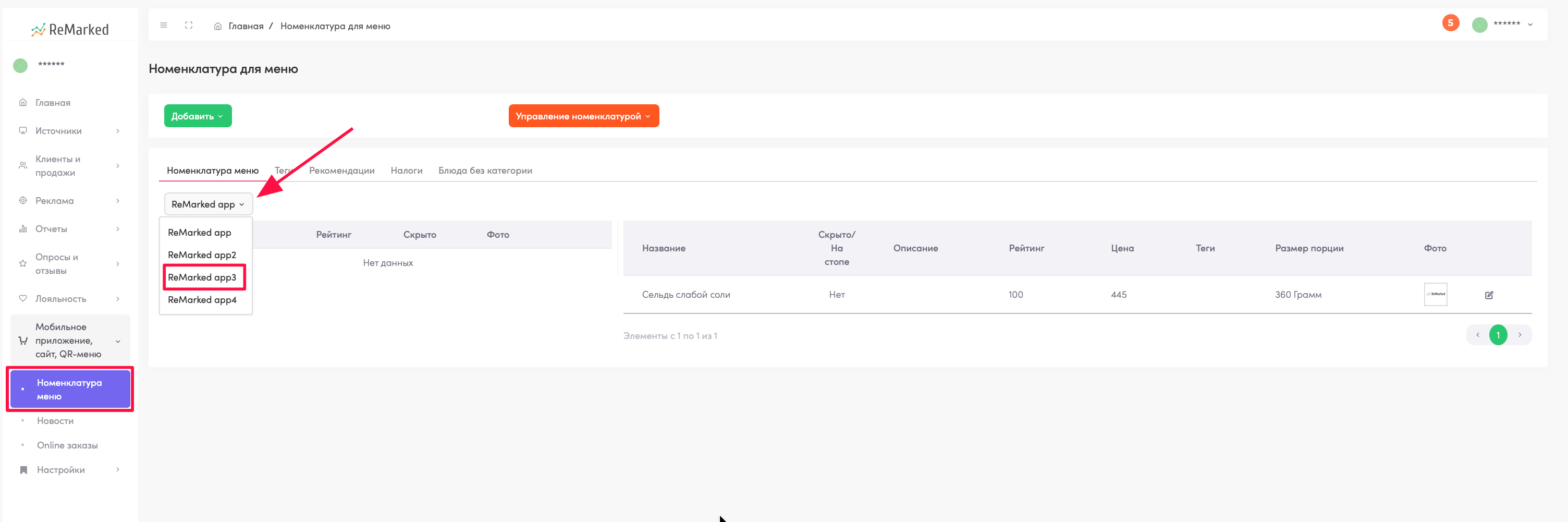
Task: Open the Добавить dropdown button
Action: (198, 116)
